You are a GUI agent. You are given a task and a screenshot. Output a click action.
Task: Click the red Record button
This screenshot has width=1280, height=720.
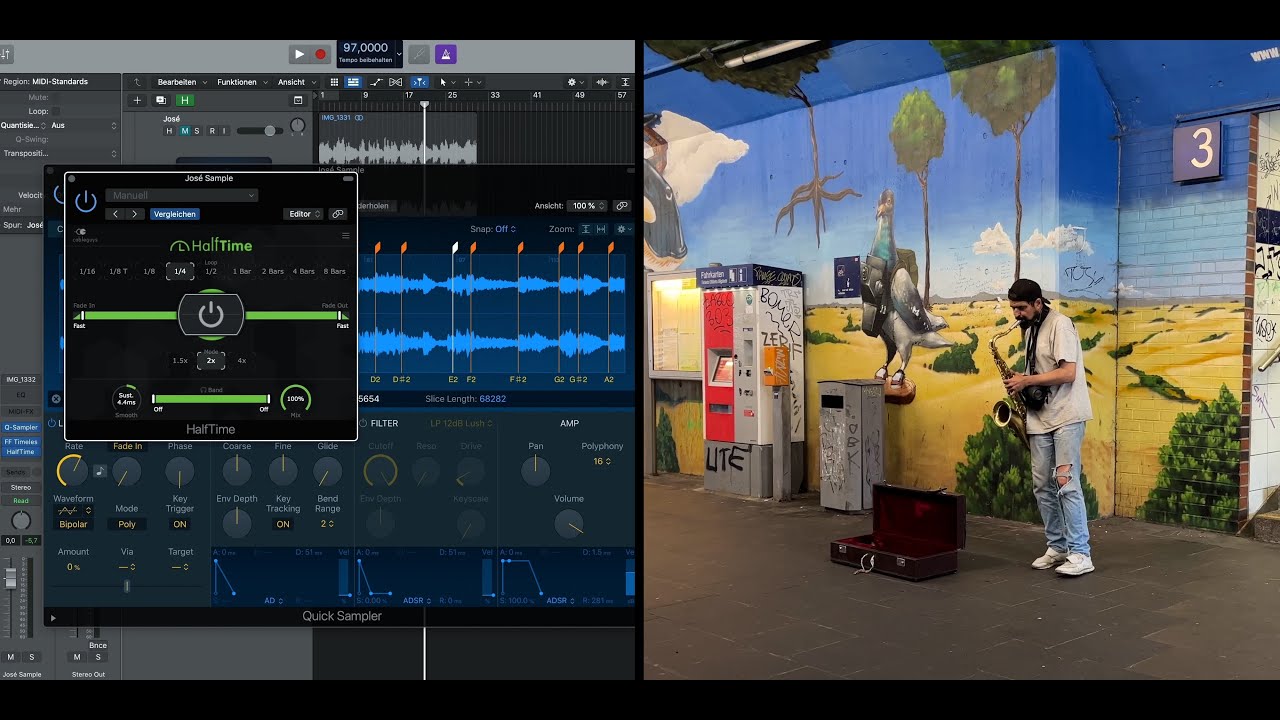(321, 54)
